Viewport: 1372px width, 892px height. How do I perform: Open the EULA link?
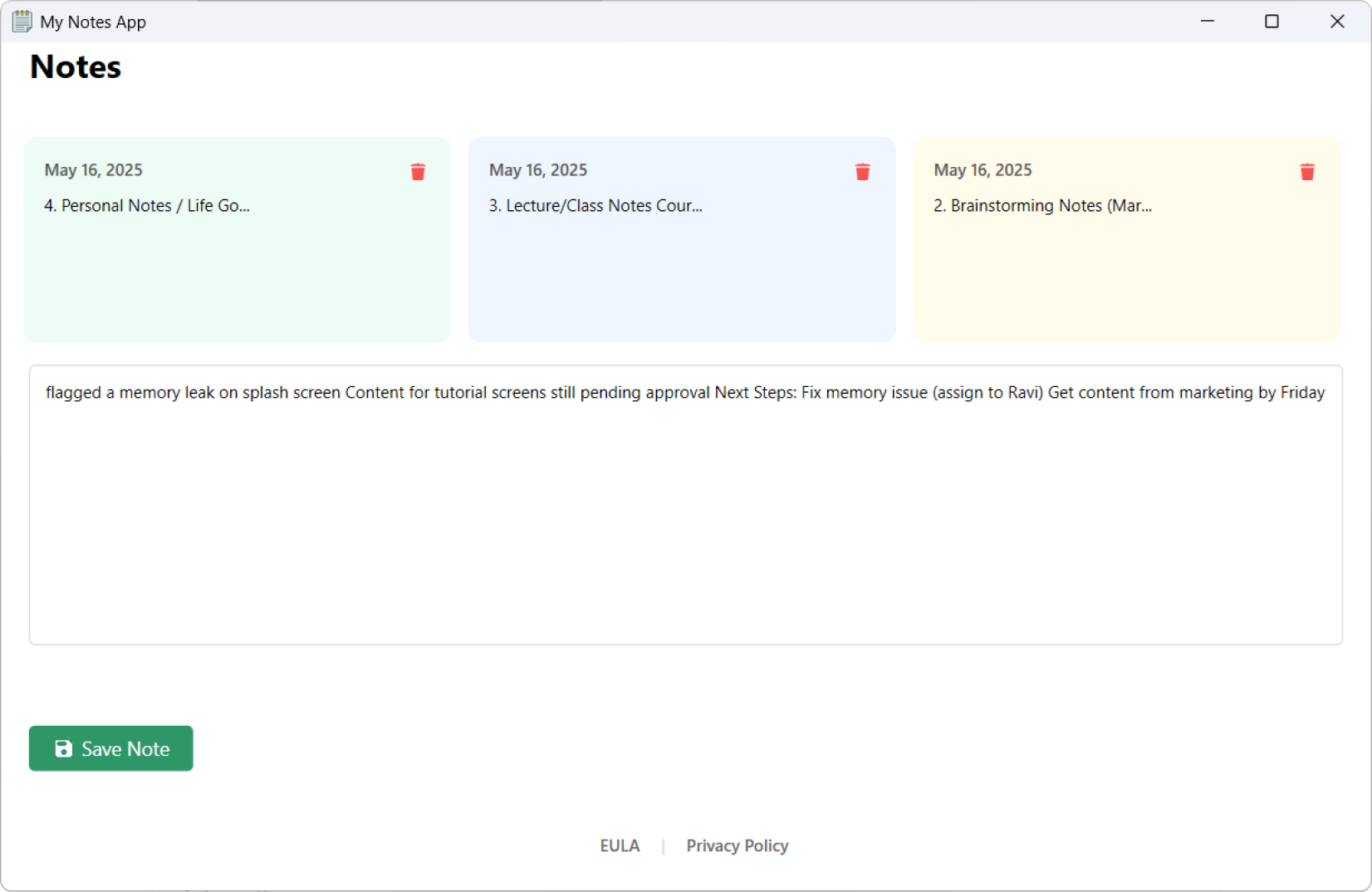[620, 845]
